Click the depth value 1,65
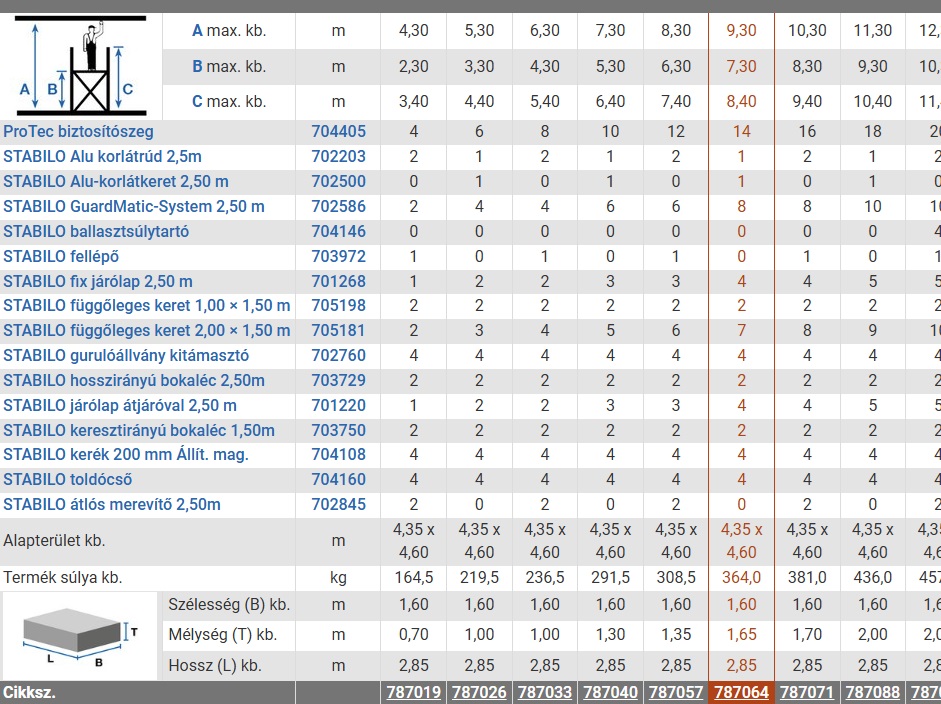941x704 pixels. (742, 634)
